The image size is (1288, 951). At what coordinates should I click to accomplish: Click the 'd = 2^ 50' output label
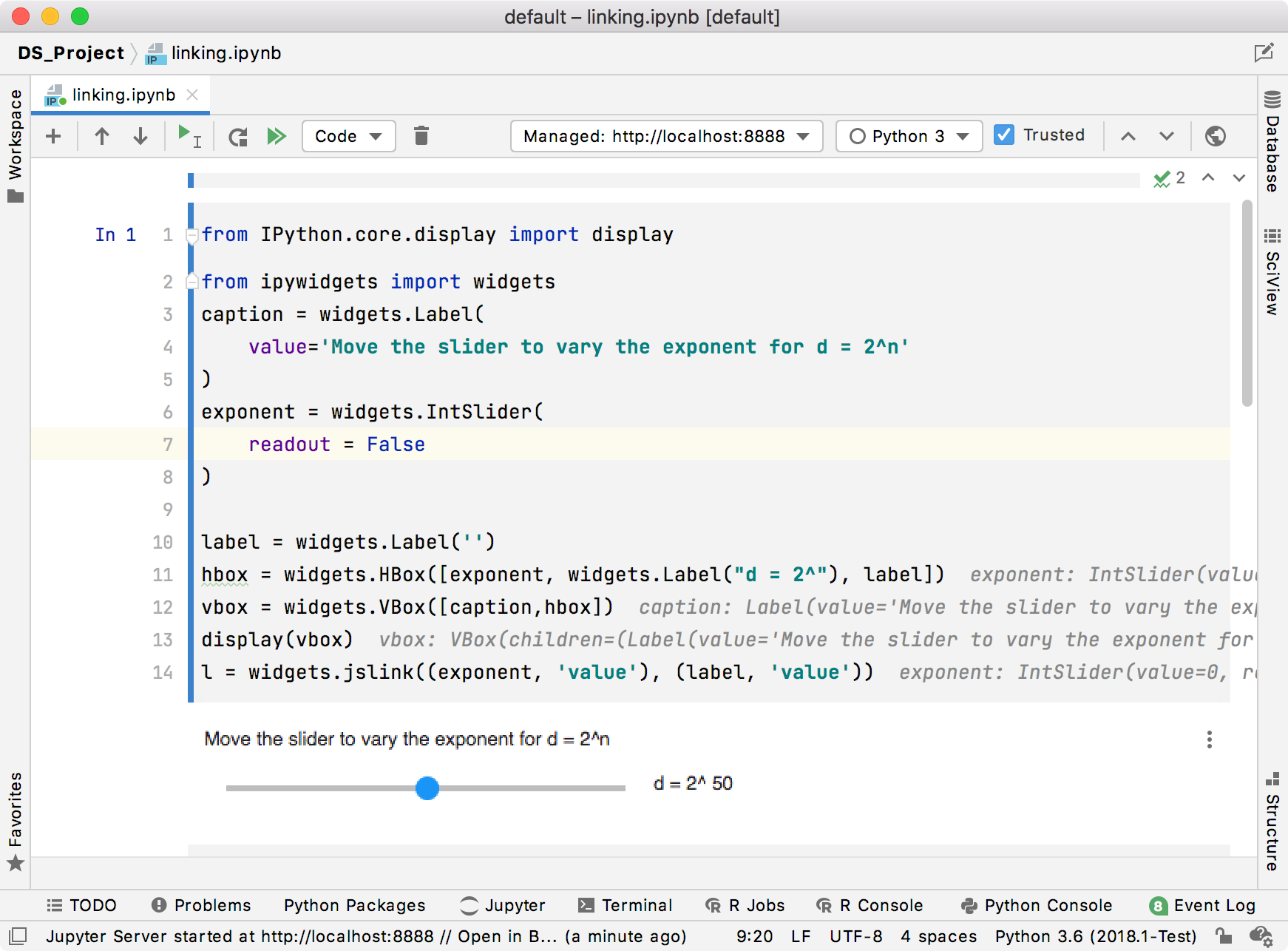pos(693,783)
